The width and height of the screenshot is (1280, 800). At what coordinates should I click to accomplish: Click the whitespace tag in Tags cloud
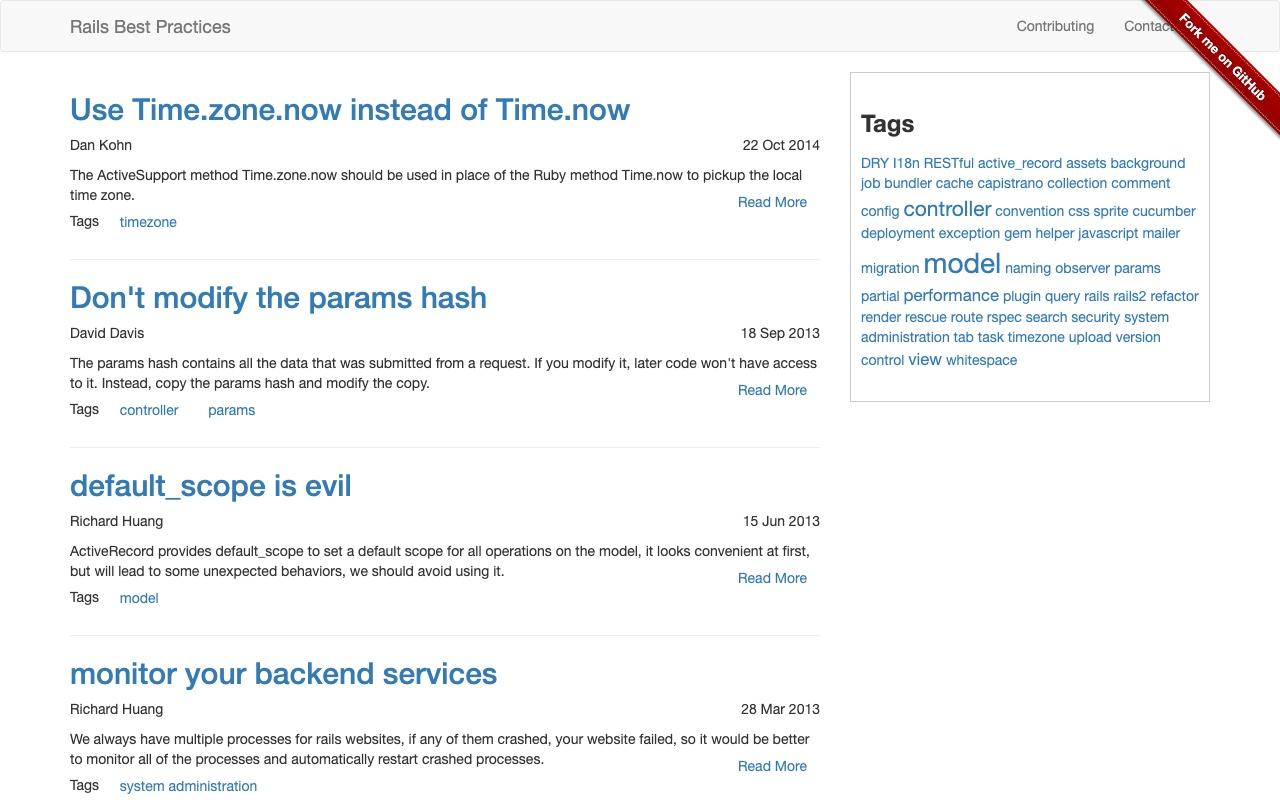[982, 360]
